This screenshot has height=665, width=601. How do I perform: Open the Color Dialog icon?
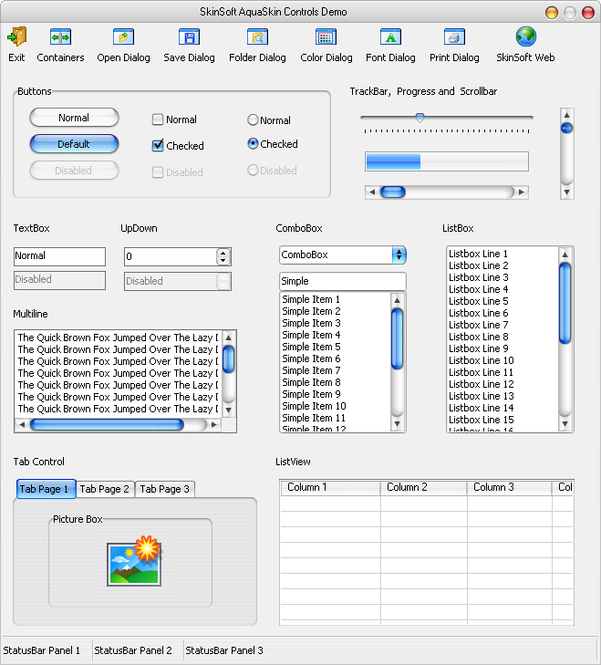pyautogui.click(x=326, y=37)
